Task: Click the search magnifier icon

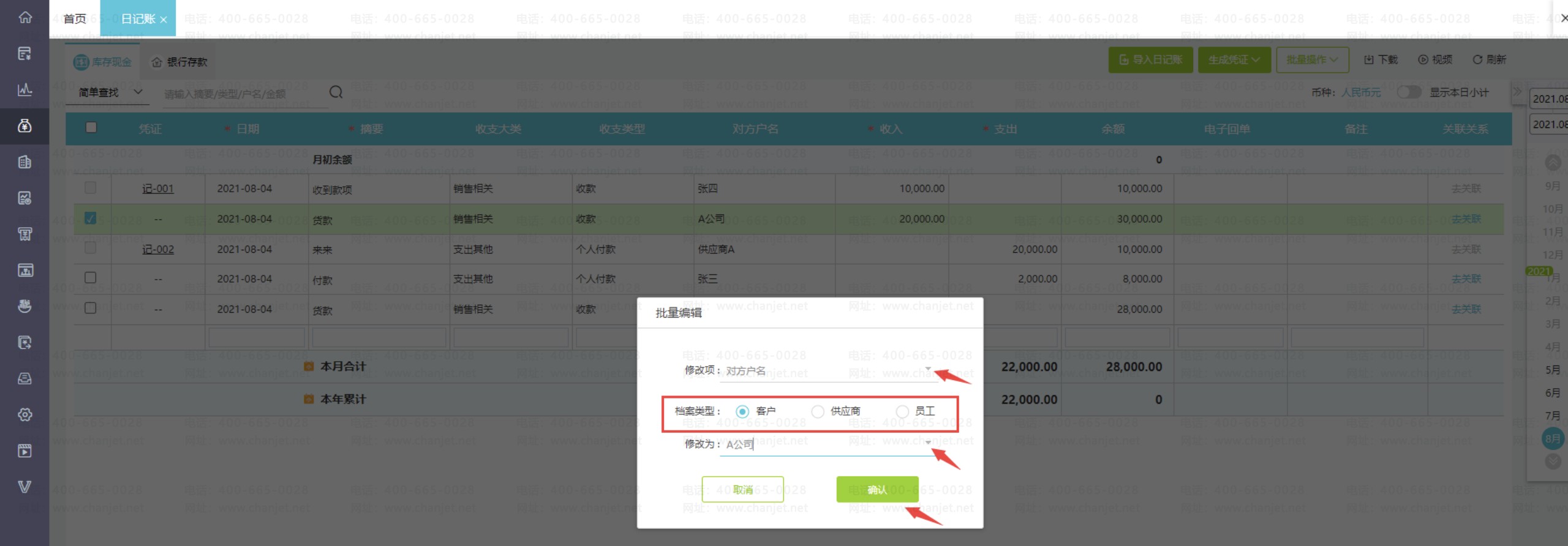Action: [x=336, y=92]
